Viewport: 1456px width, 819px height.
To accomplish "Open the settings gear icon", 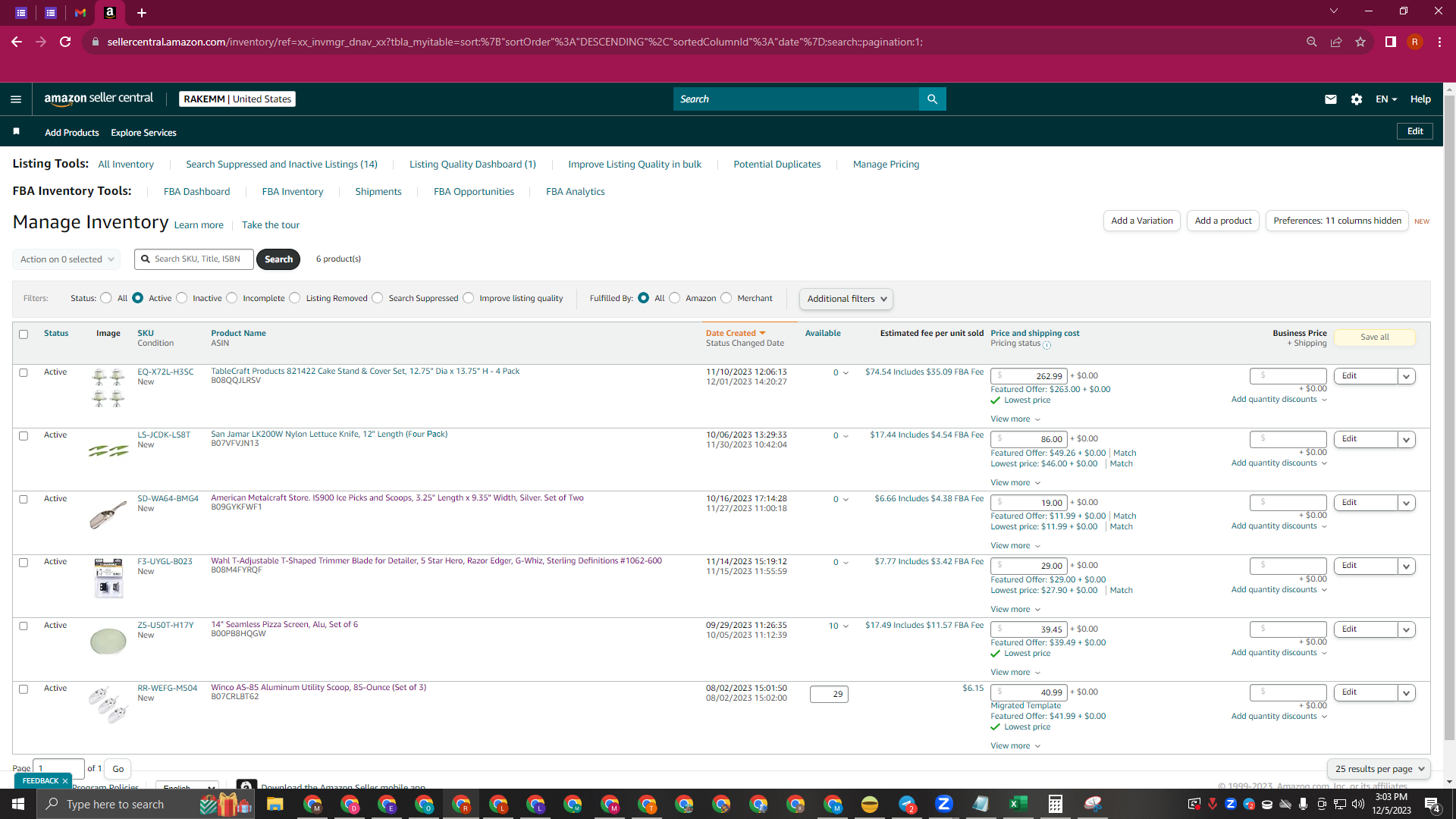I will click(x=1357, y=99).
